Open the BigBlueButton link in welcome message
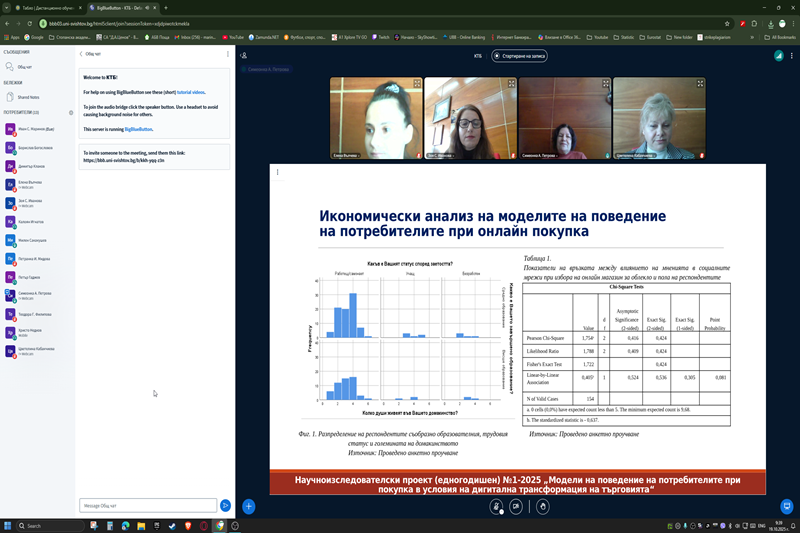Image resolution: width=800 pixels, height=533 pixels. click(x=139, y=129)
